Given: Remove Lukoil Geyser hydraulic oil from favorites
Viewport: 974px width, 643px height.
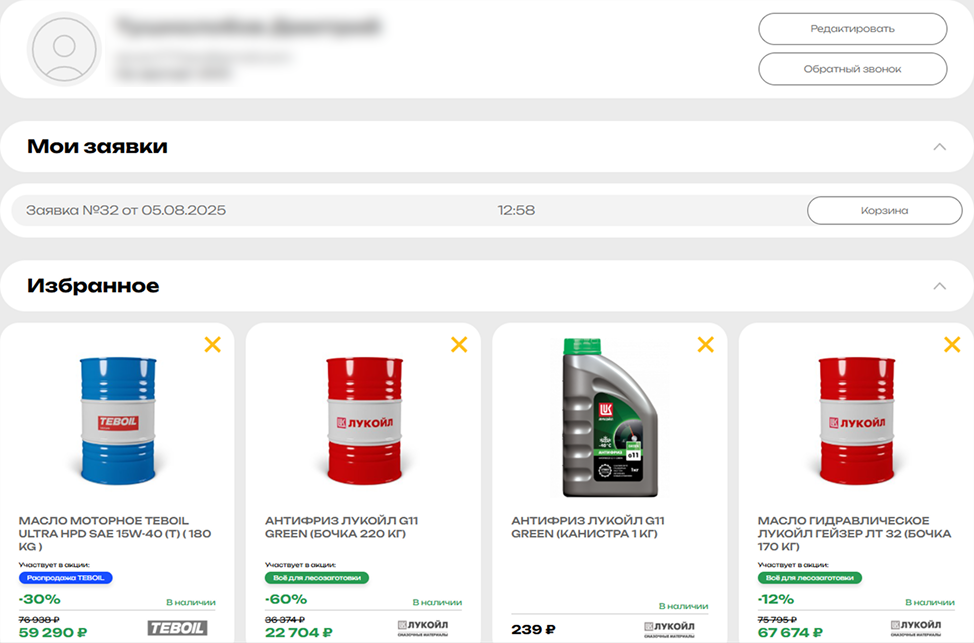Looking at the screenshot, I should coord(952,345).
